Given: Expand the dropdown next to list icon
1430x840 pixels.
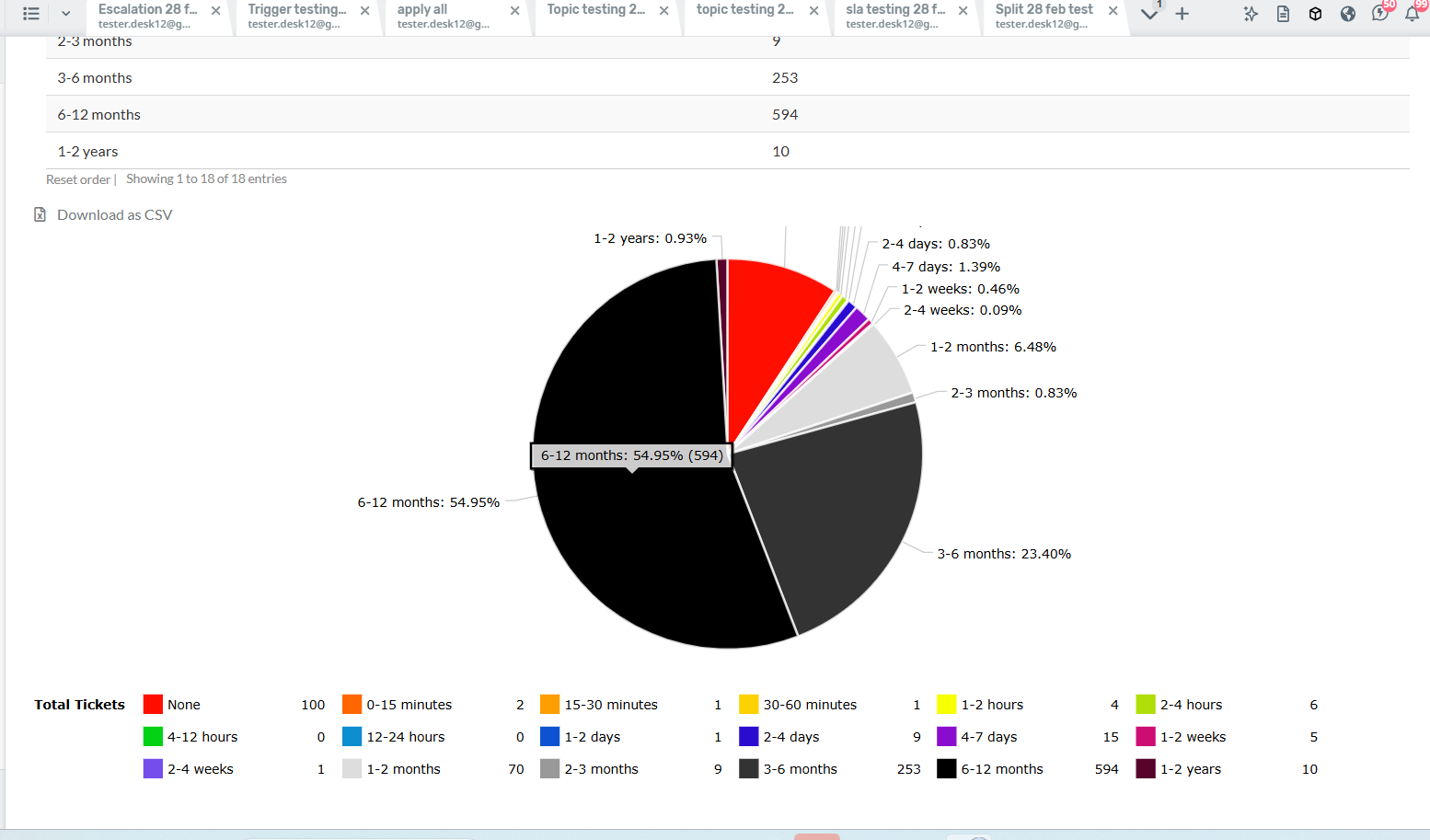Looking at the screenshot, I should (66, 14).
